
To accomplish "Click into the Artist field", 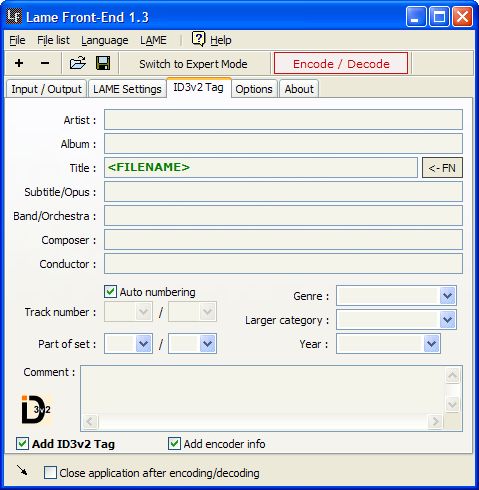I will tap(283, 119).
